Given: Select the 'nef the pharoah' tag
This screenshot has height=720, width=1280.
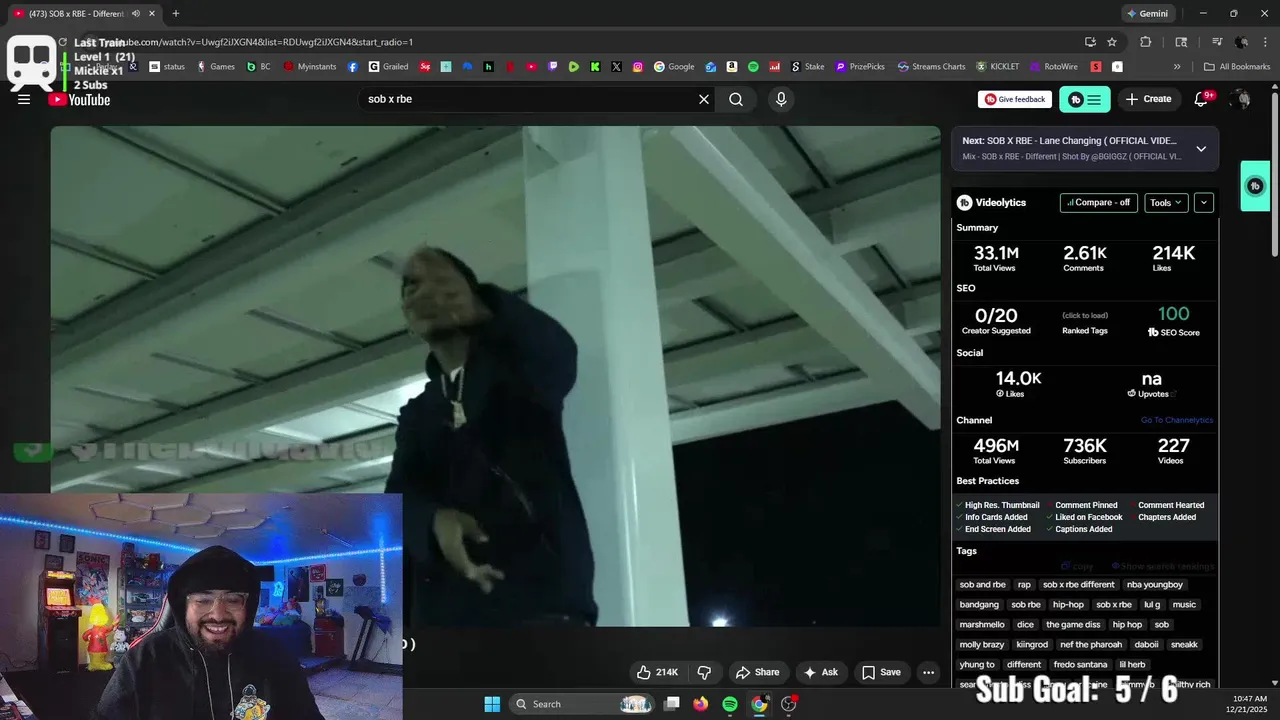Looking at the screenshot, I should coord(1091,645).
